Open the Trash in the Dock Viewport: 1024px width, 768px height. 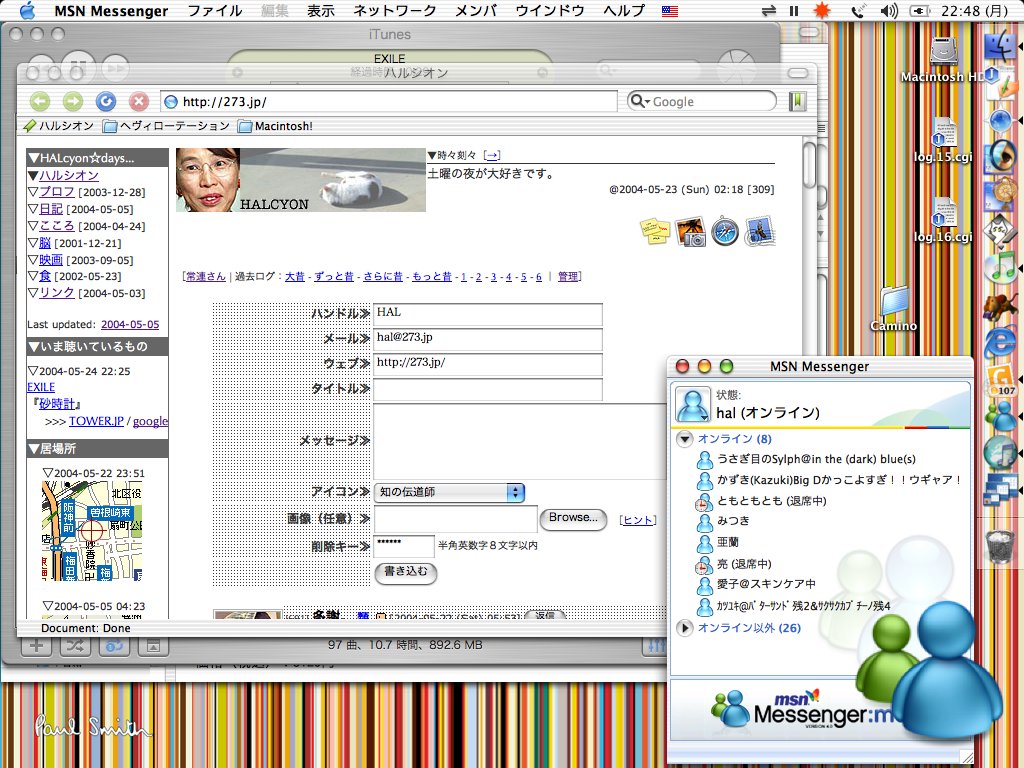pyautogui.click(x=1000, y=547)
